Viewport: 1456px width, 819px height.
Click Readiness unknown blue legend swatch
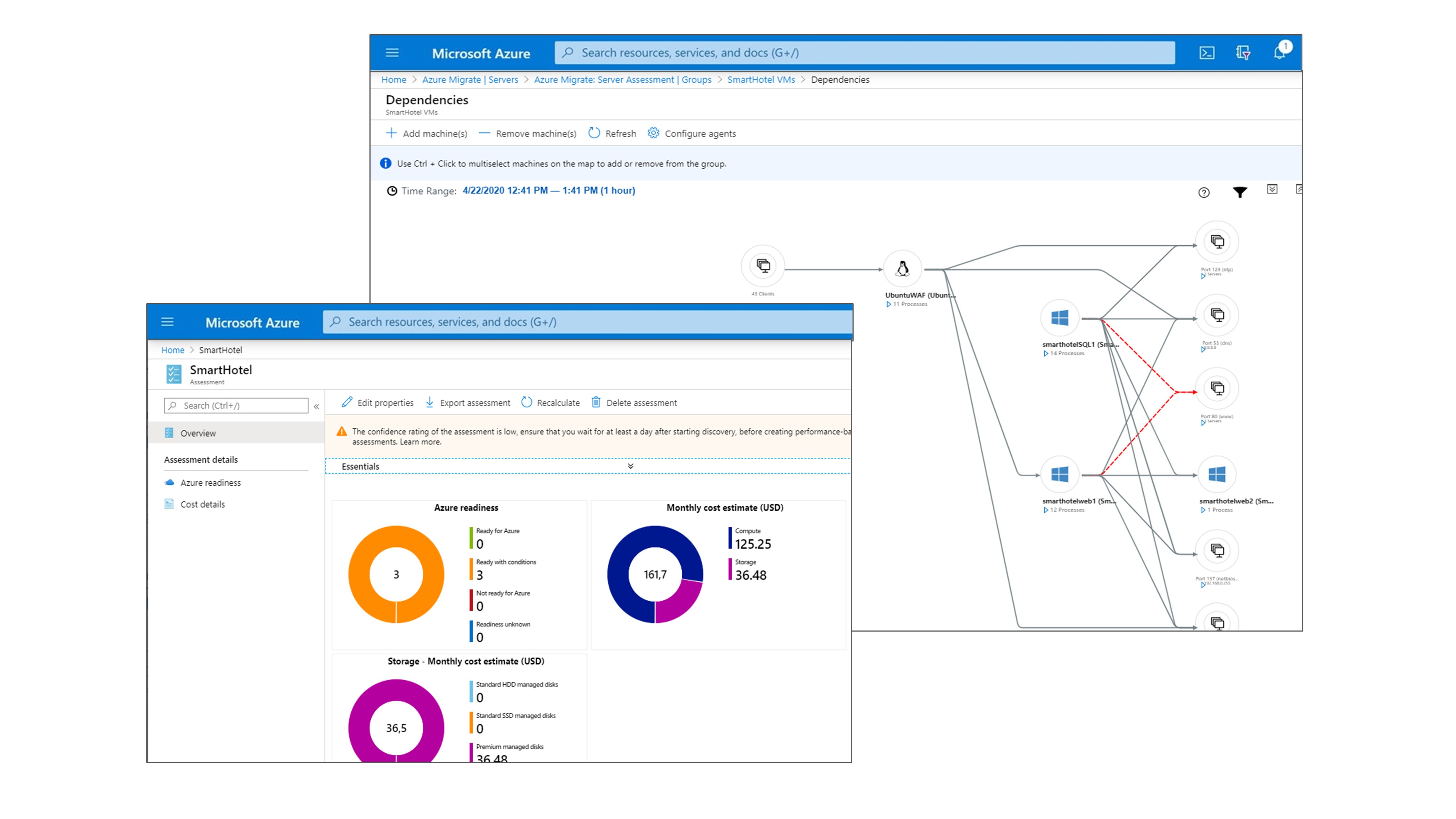[471, 631]
